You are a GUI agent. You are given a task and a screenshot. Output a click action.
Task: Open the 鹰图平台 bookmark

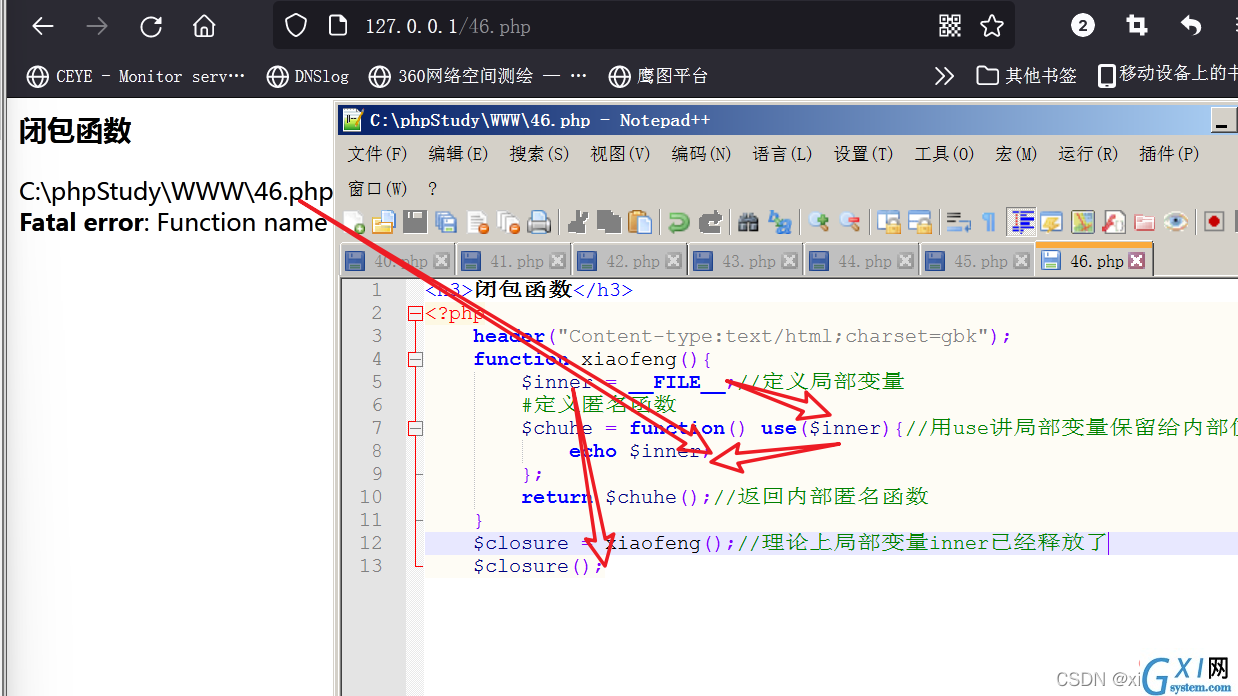point(659,76)
